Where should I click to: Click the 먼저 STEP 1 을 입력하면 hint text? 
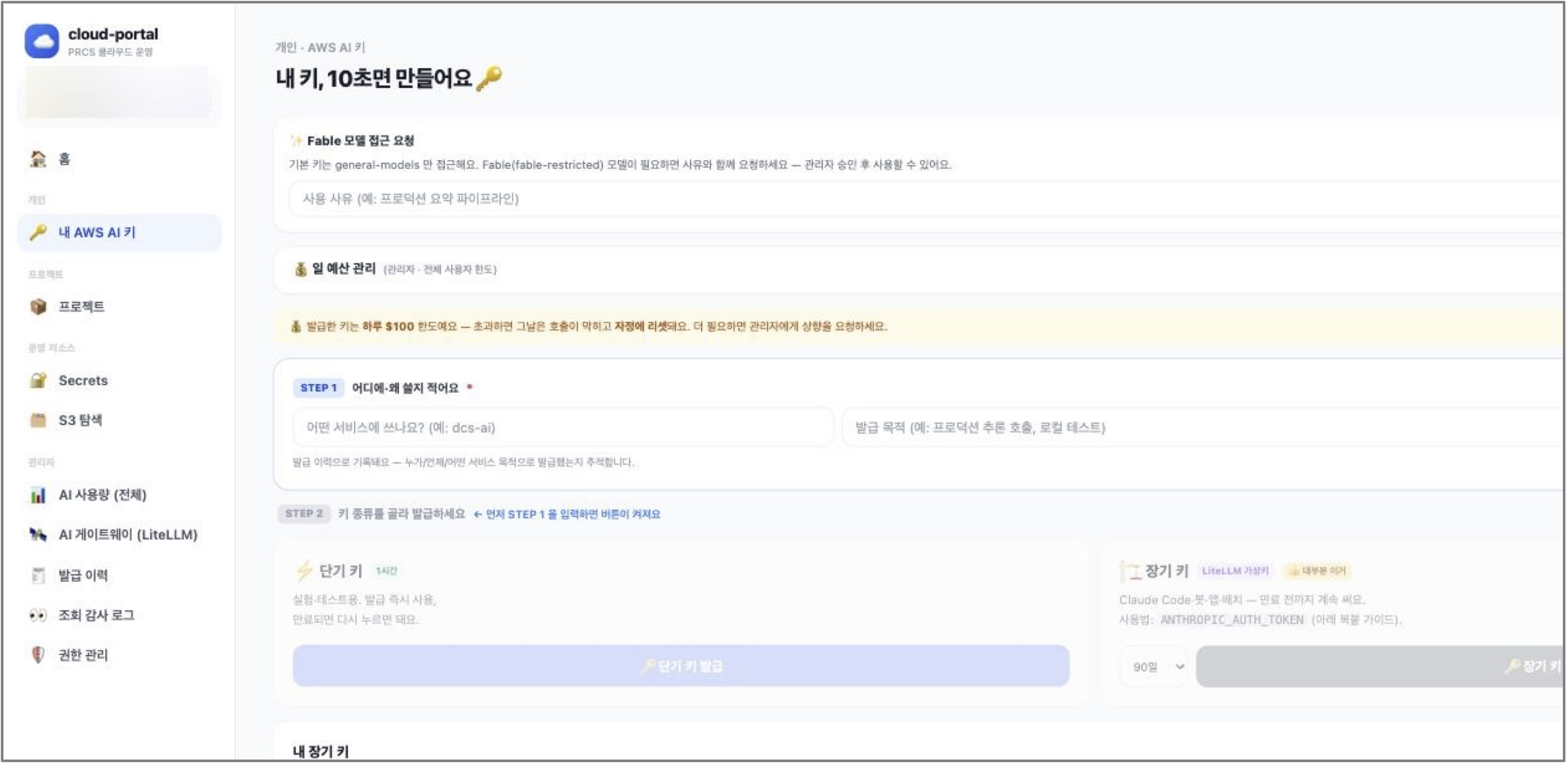point(568,514)
